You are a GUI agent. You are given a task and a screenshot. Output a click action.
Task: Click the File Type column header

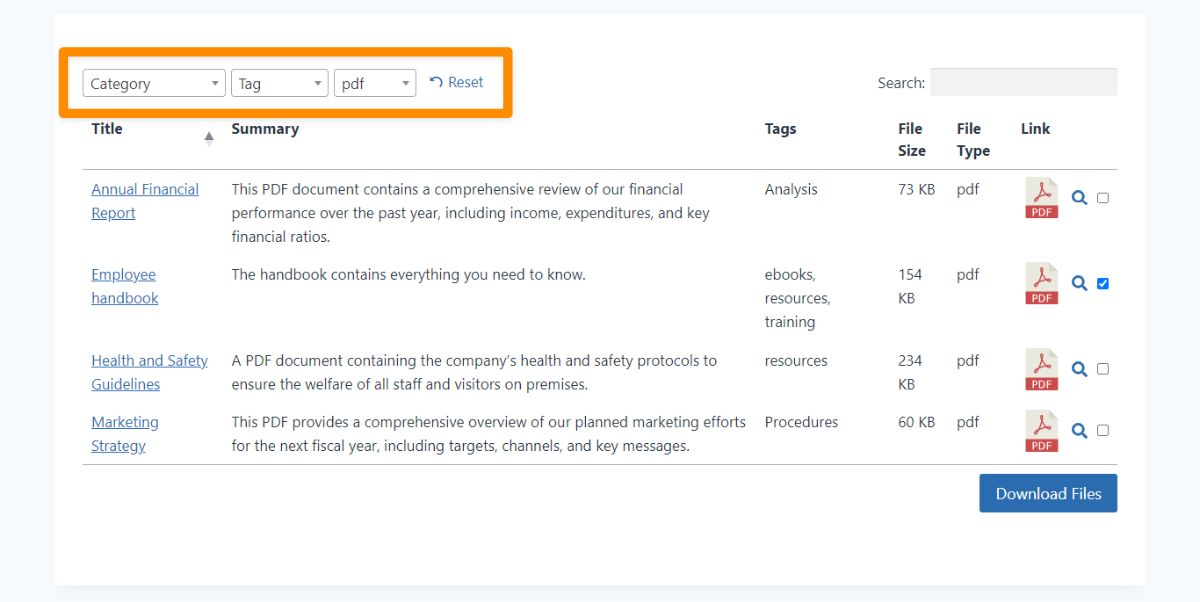[x=973, y=140]
